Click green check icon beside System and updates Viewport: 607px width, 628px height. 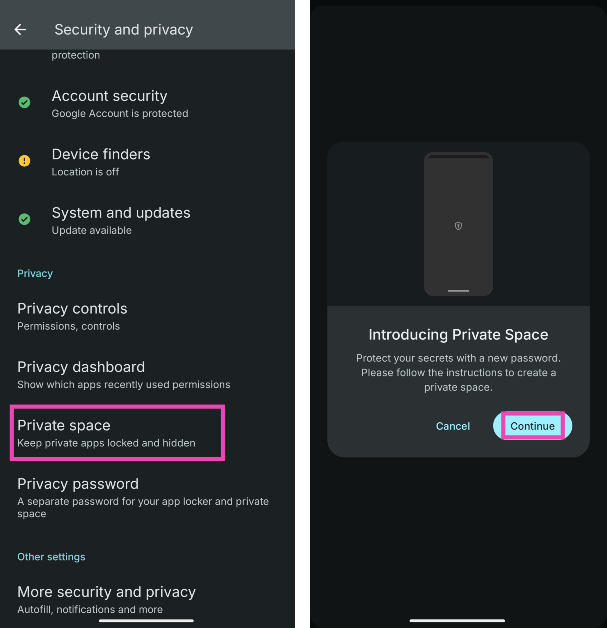[25, 219]
